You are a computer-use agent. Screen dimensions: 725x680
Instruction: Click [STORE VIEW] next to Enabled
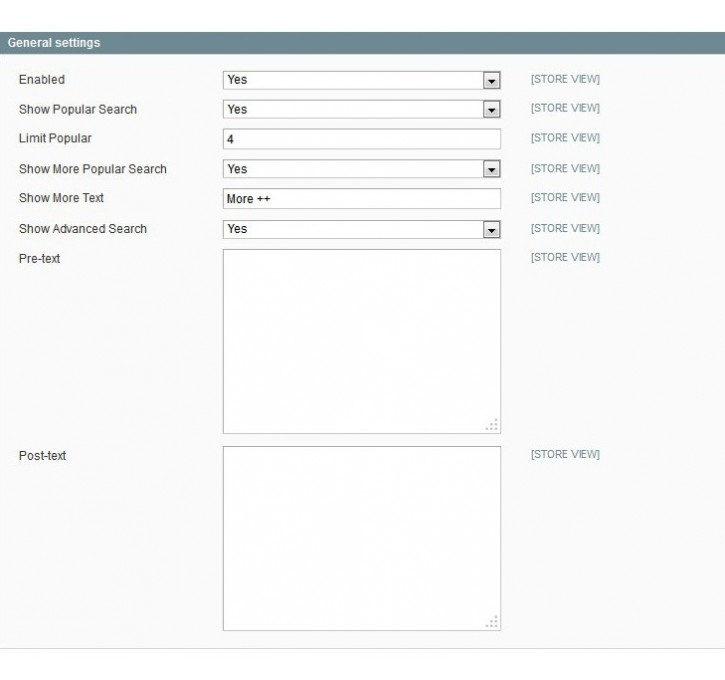point(565,79)
